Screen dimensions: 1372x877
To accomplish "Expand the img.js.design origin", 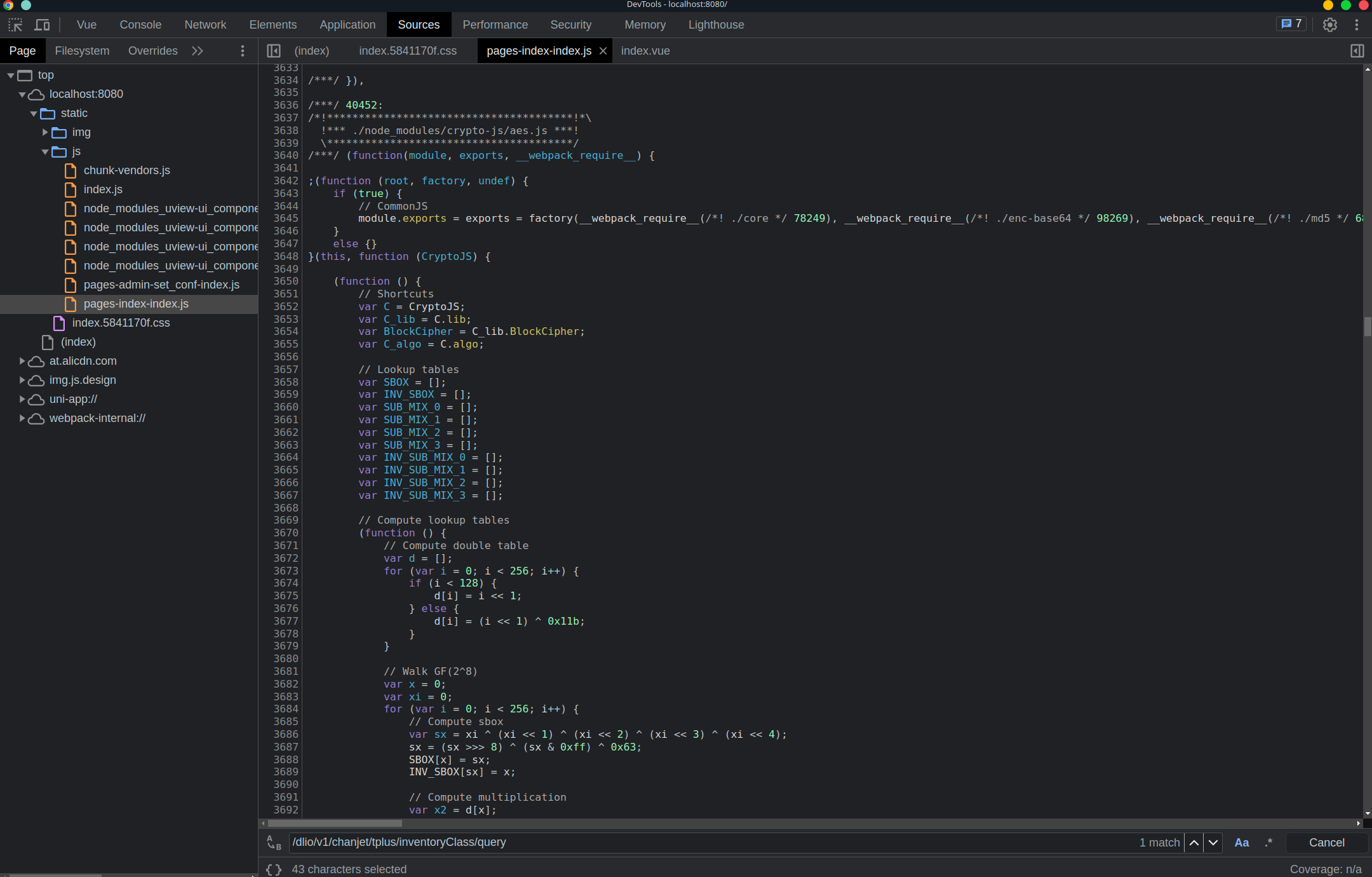I will tap(22, 380).
